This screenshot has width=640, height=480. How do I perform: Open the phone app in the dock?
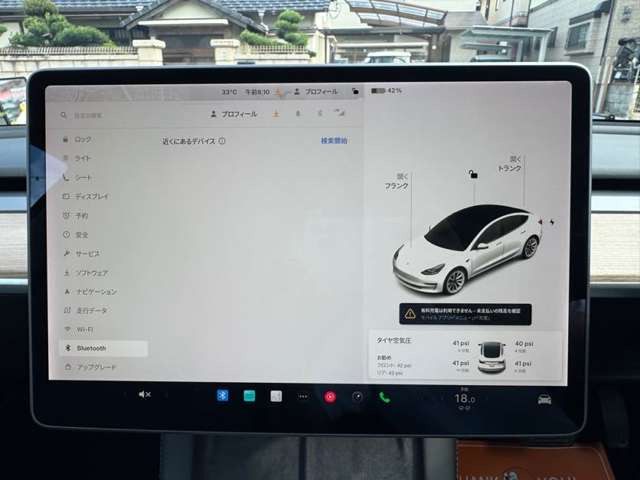(x=384, y=397)
